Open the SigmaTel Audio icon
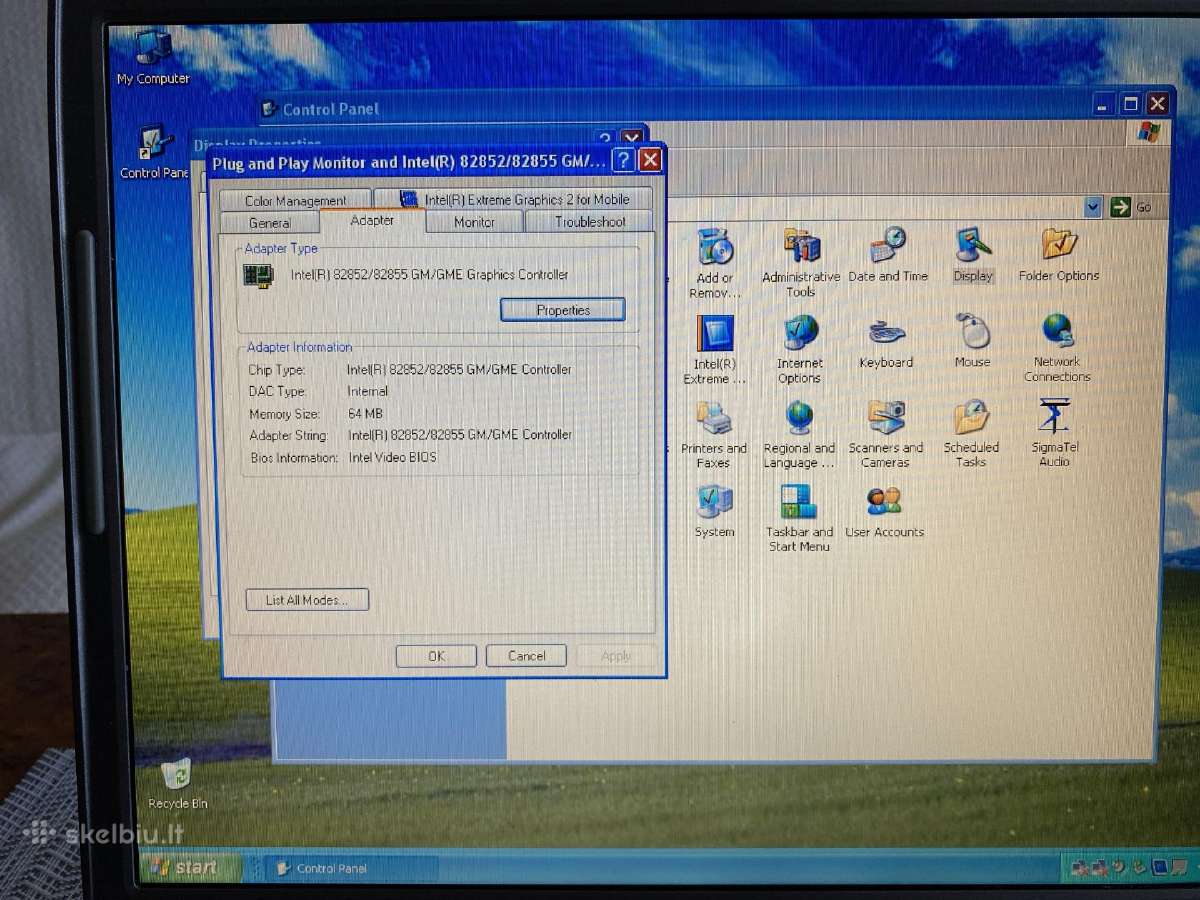 tap(1055, 432)
